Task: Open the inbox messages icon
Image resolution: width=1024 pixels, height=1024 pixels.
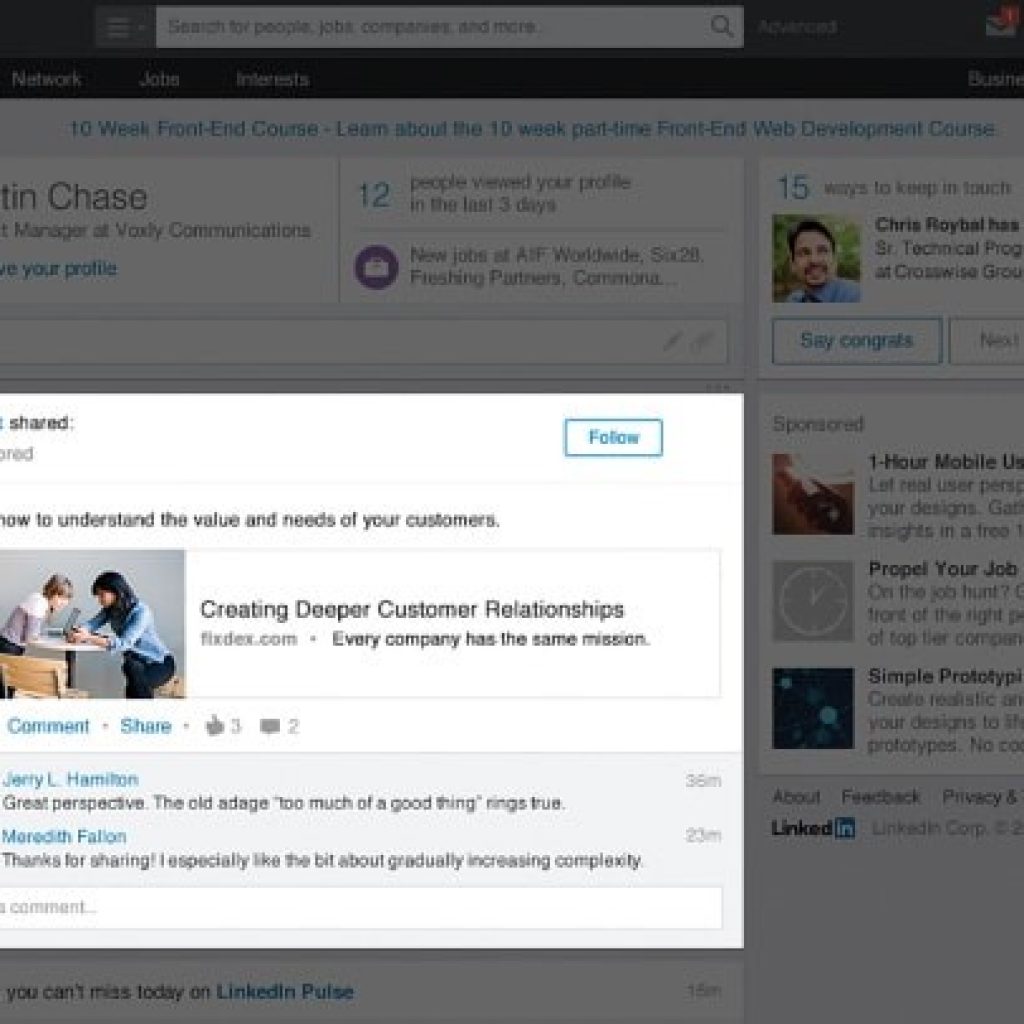Action: pos(1002,24)
